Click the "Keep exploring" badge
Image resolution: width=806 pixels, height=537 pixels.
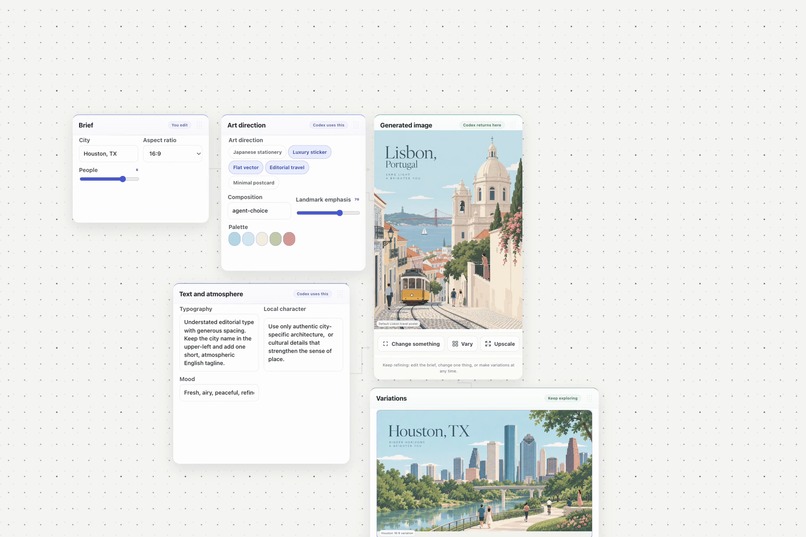[562, 398]
